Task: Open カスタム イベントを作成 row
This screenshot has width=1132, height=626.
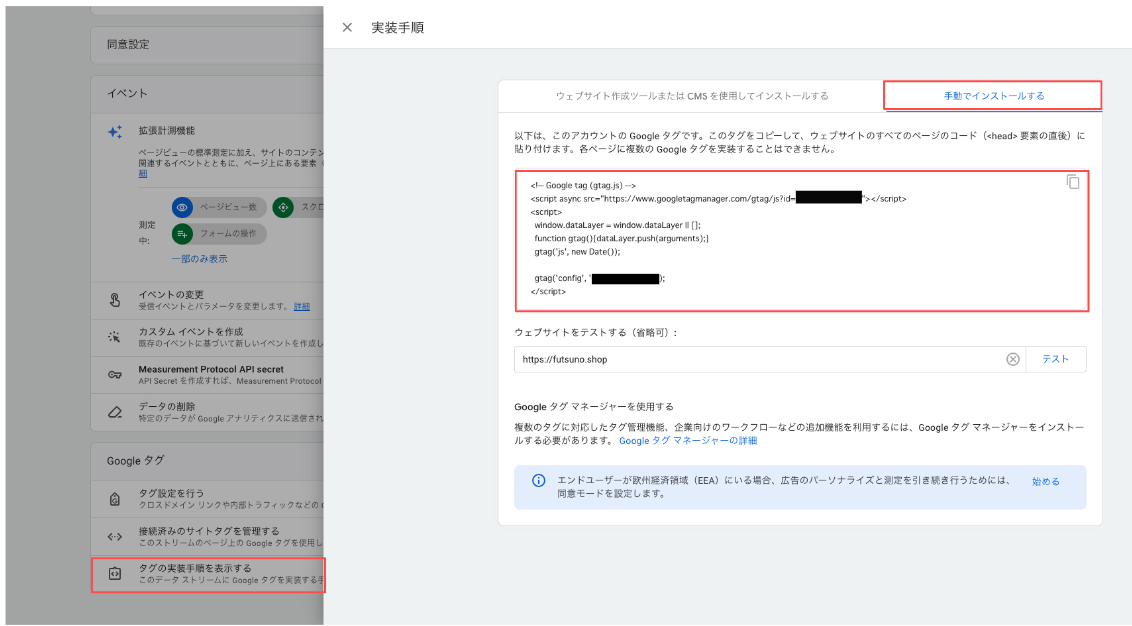Action: click(x=207, y=337)
